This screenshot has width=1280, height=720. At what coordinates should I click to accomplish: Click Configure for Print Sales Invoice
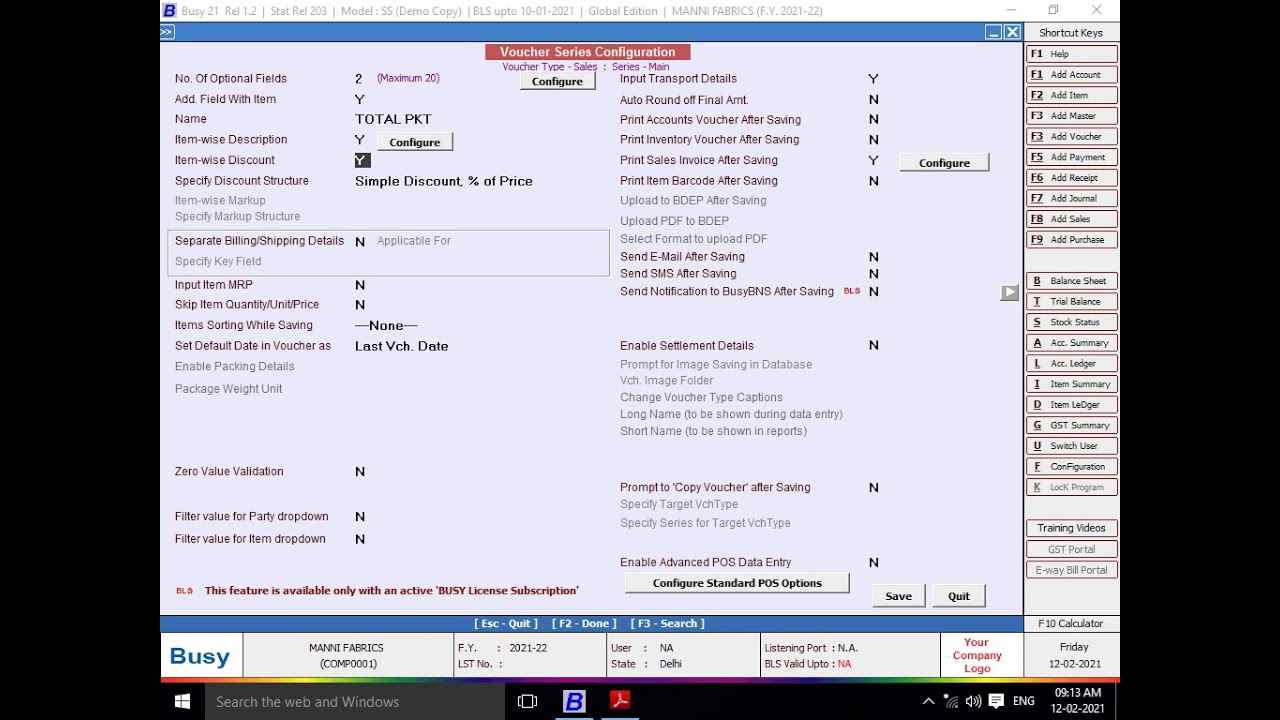944,162
